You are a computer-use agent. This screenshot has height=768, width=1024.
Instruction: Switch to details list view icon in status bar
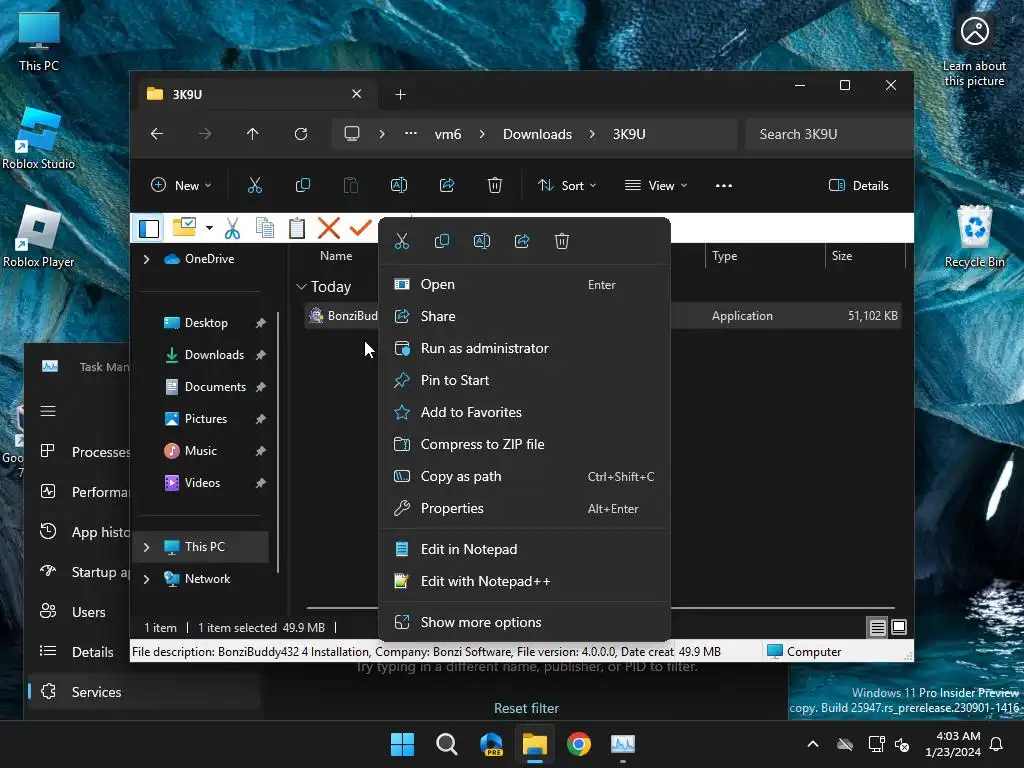(x=877, y=628)
